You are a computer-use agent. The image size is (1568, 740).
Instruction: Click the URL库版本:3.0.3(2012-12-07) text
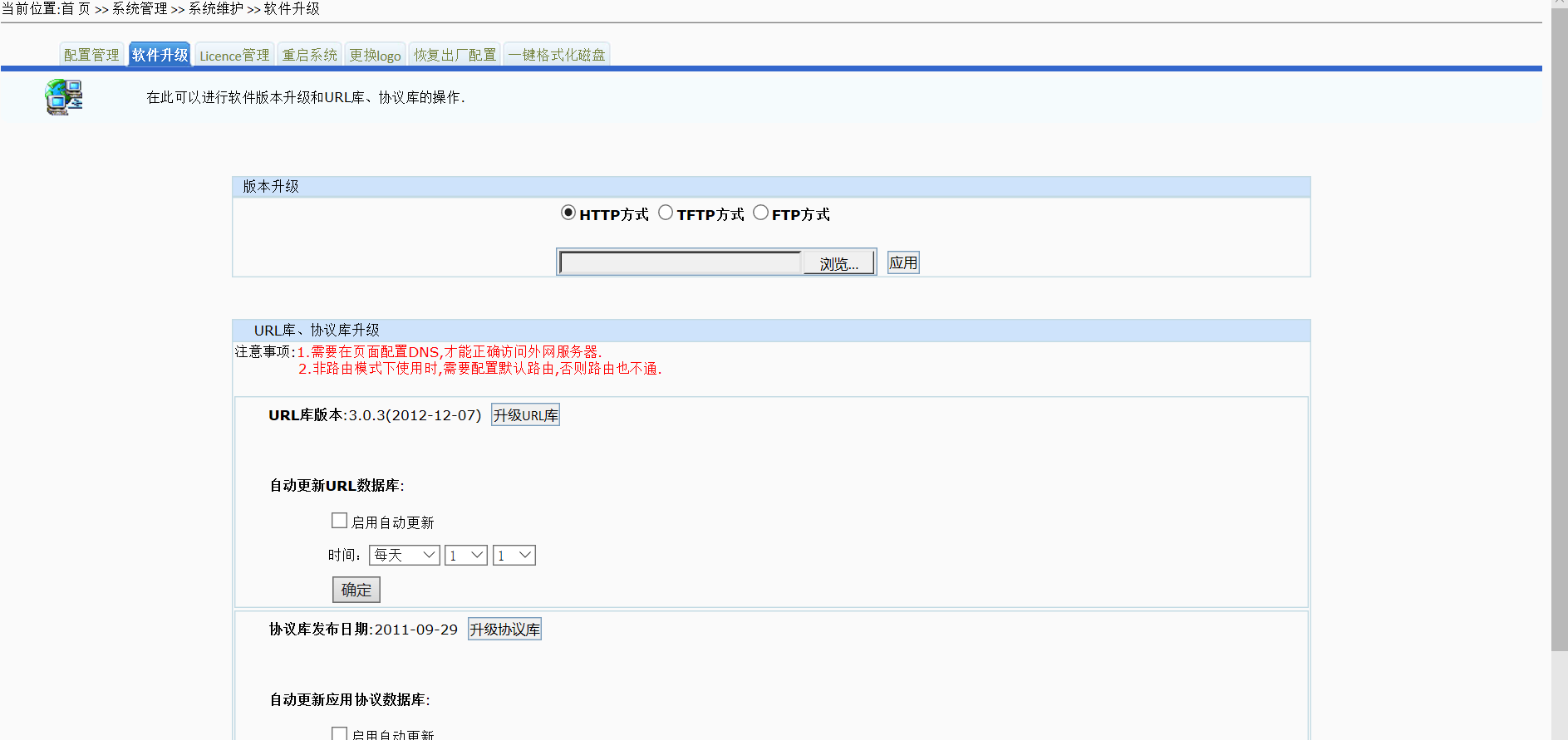(375, 415)
